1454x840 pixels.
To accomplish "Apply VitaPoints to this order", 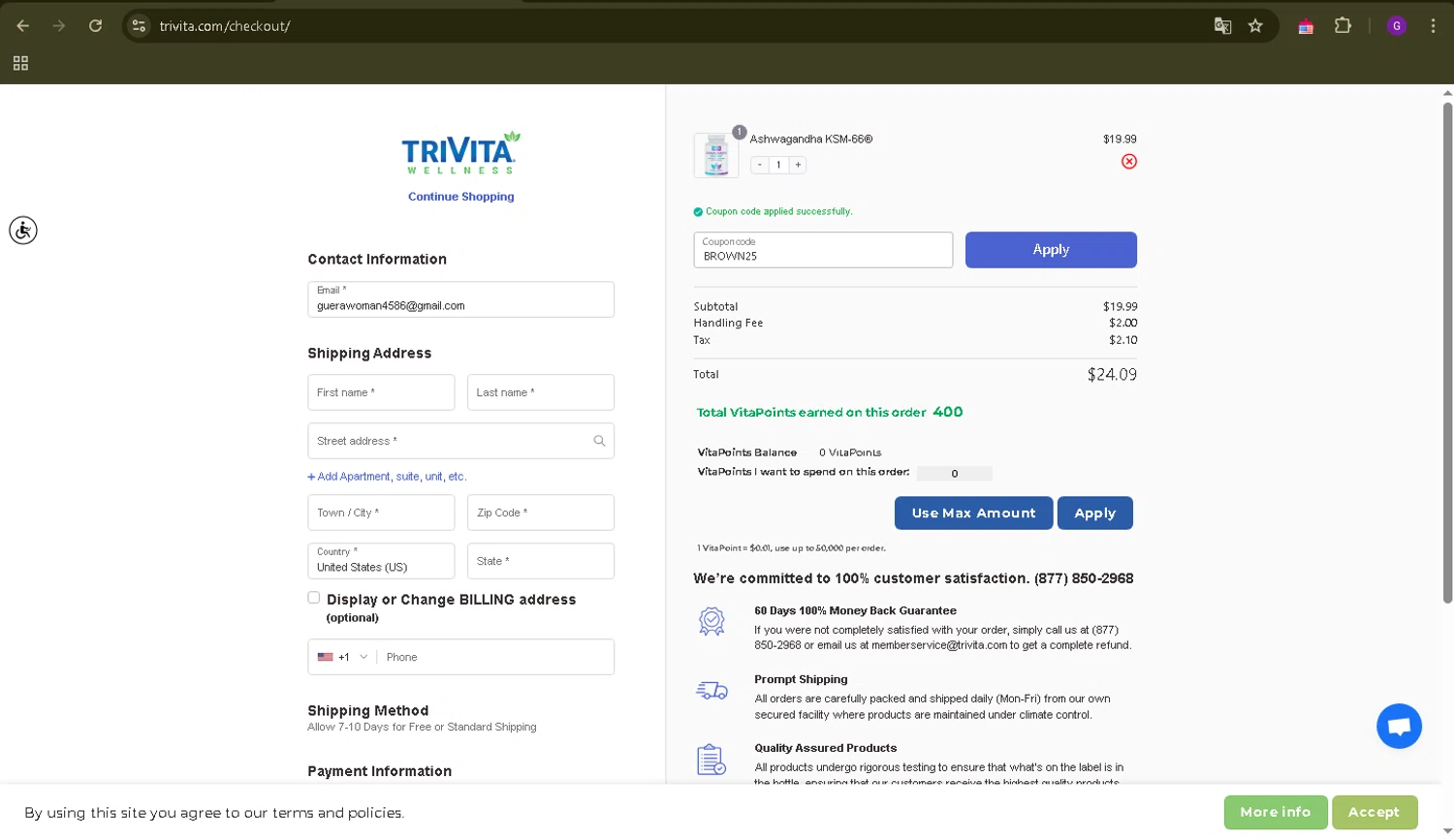I will (x=1095, y=513).
